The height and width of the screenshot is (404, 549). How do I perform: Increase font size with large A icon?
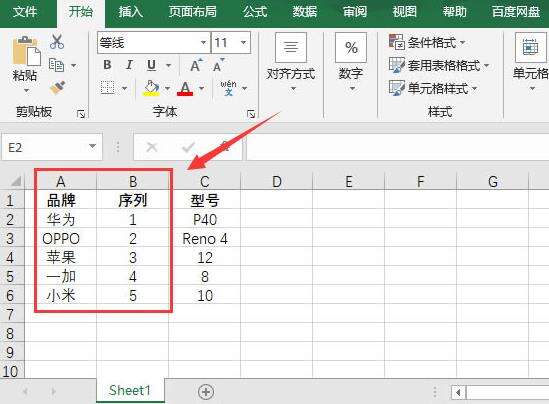click(196, 65)
